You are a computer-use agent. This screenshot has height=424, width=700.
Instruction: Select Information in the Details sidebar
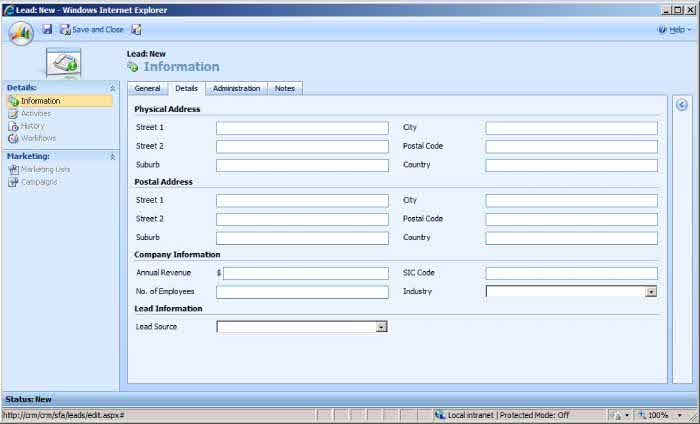coord(40,101)
